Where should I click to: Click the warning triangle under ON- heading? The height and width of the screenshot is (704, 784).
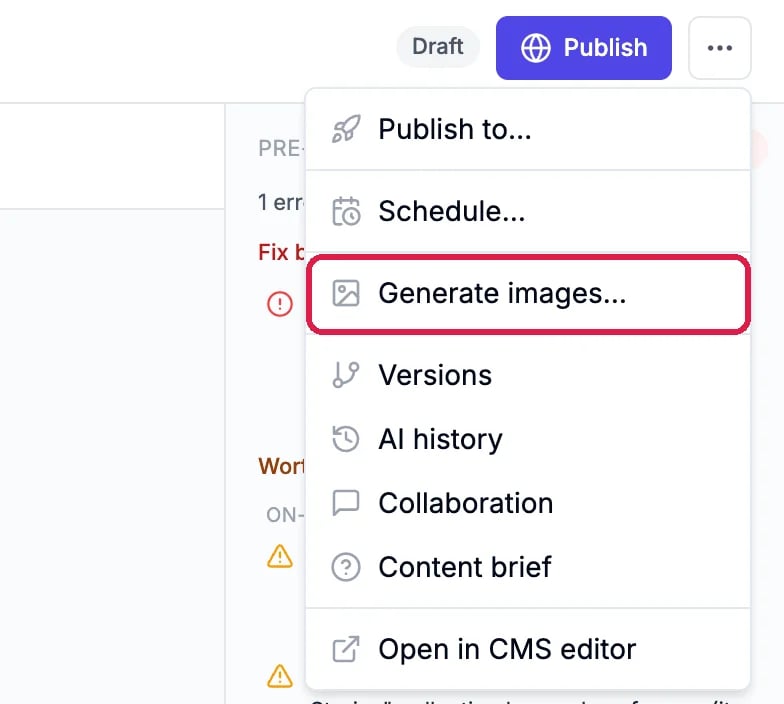[280, 556]
